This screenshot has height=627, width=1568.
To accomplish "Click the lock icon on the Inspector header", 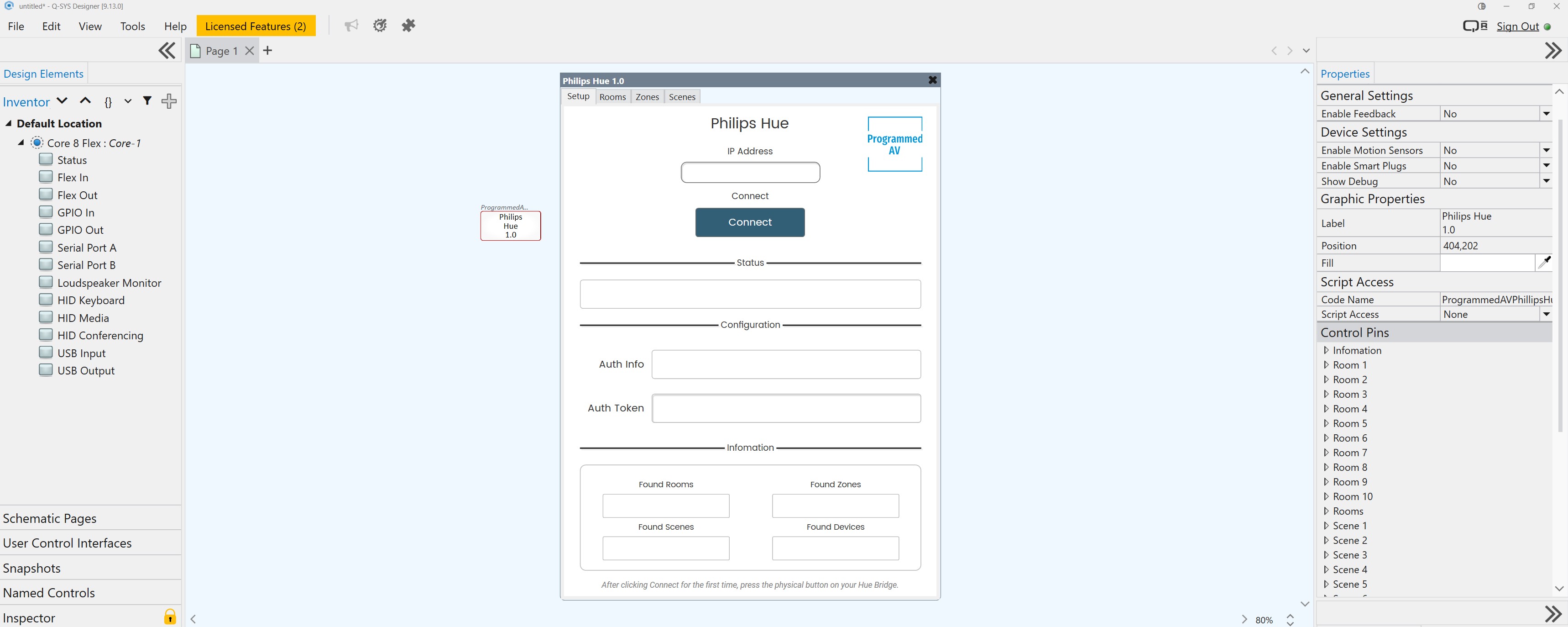I will (169, 616).
